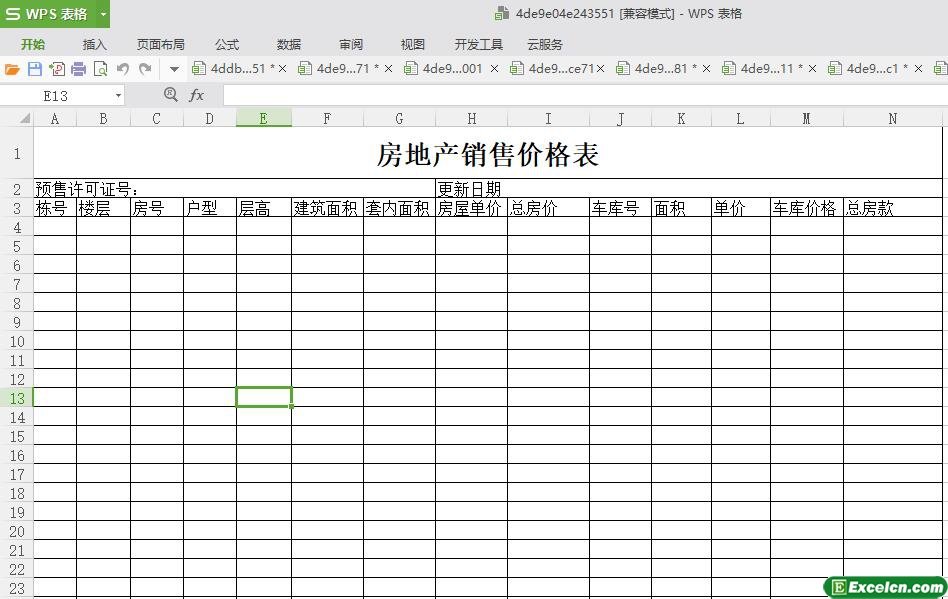Screen dimensions: 948x599
Task: Click the 套内面积 header cell
Action: [x=399, y=208]
